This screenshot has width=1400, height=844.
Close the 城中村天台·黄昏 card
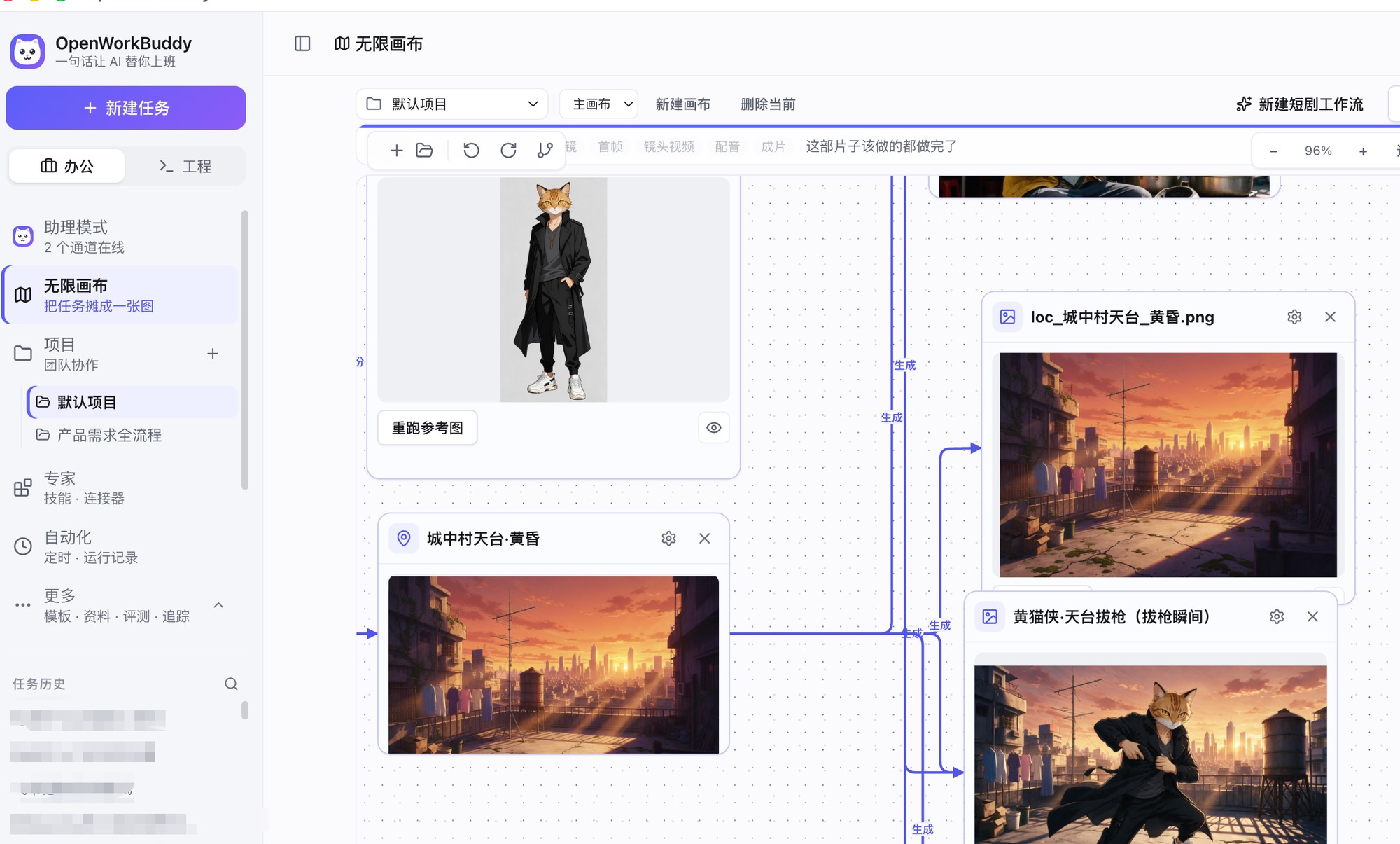coord(704,538)
